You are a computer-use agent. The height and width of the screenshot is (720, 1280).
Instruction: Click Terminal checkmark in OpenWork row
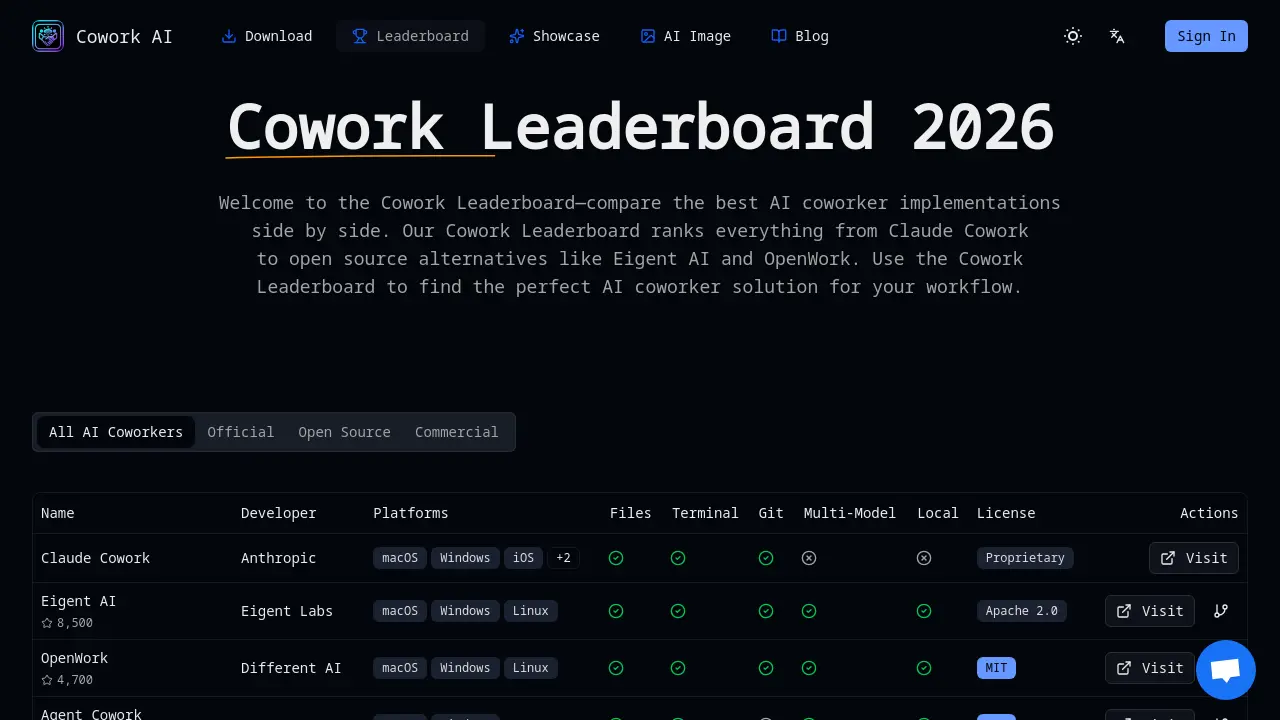678,668
